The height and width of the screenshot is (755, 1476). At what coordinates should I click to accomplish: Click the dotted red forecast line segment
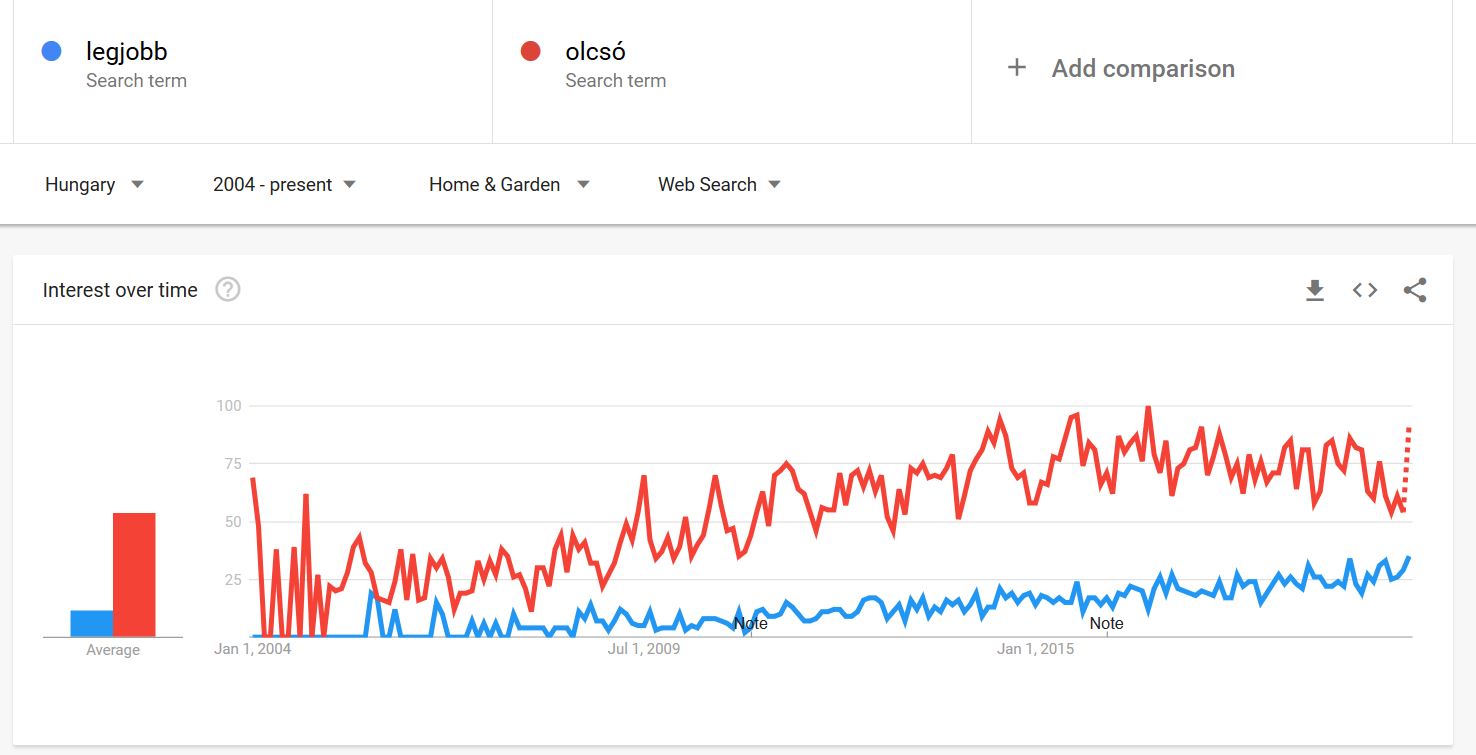(1406, 470)
